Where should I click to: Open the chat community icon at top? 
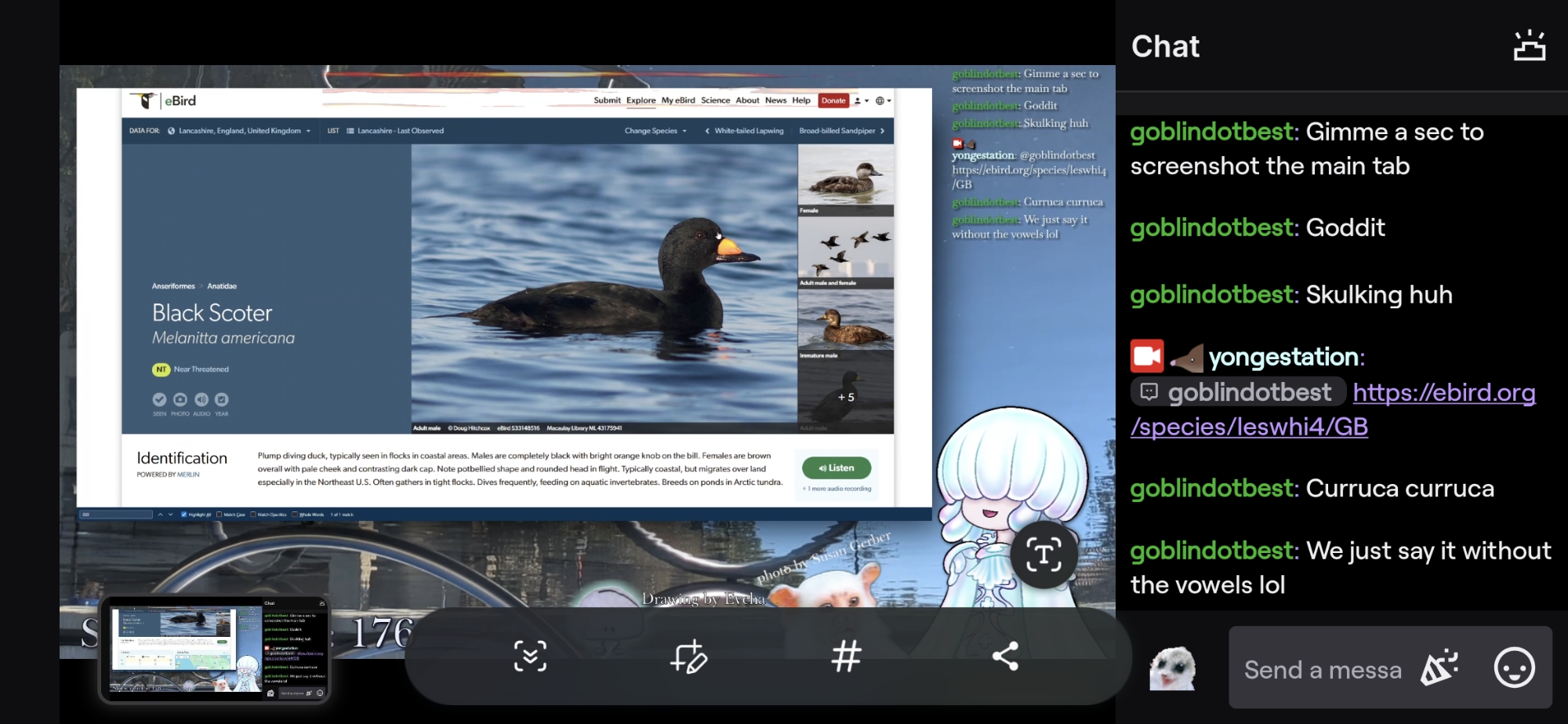[1529, 46]
